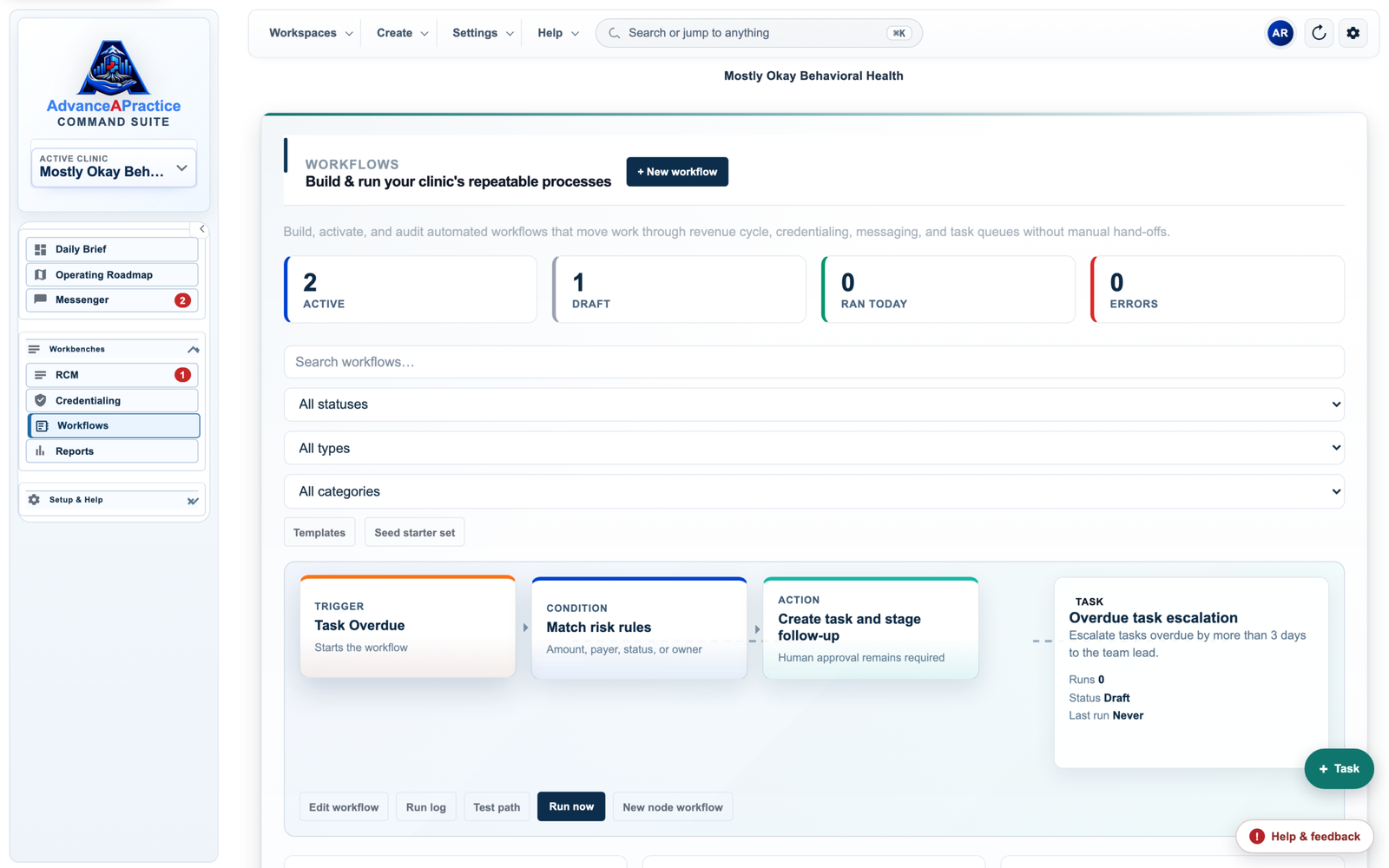Collapse the Workbenches section
This screenshot has width=1389, height=868.
click(193, 349)
